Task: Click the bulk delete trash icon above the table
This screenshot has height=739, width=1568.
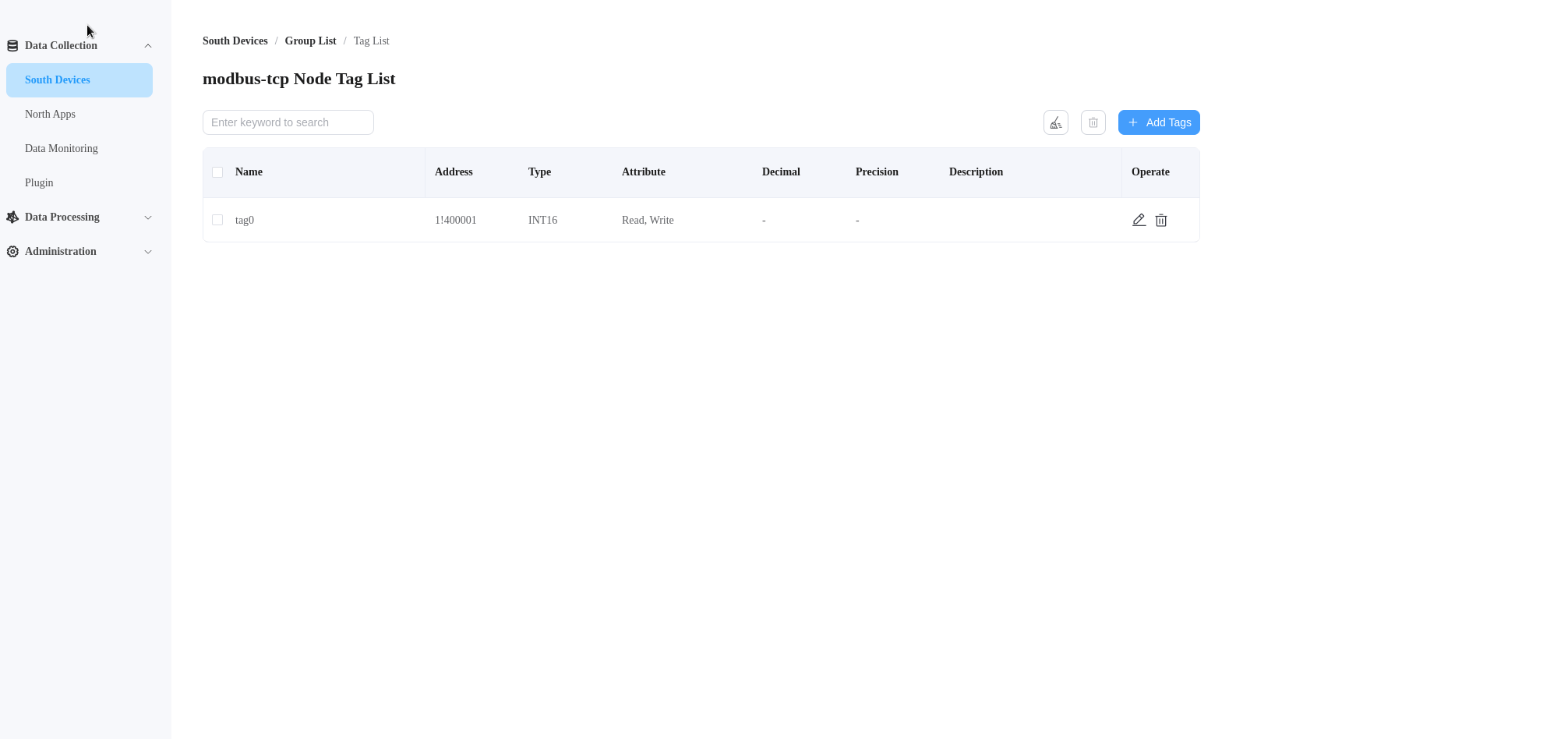Action: 1093,122
